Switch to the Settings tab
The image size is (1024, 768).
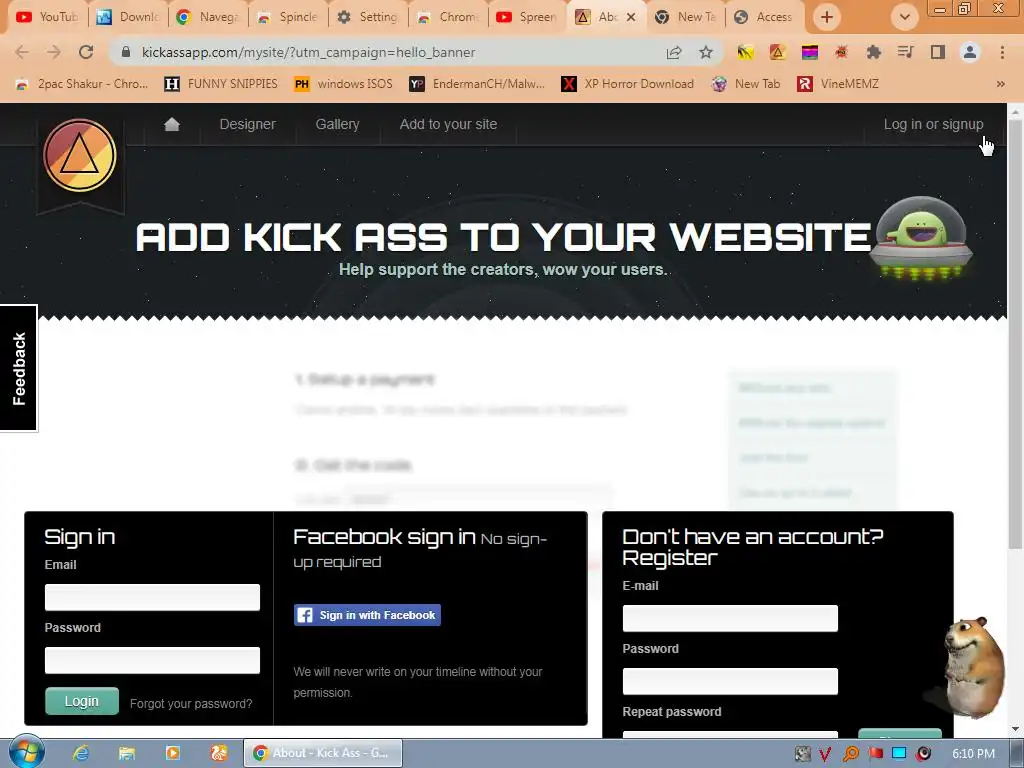[368, 17]
